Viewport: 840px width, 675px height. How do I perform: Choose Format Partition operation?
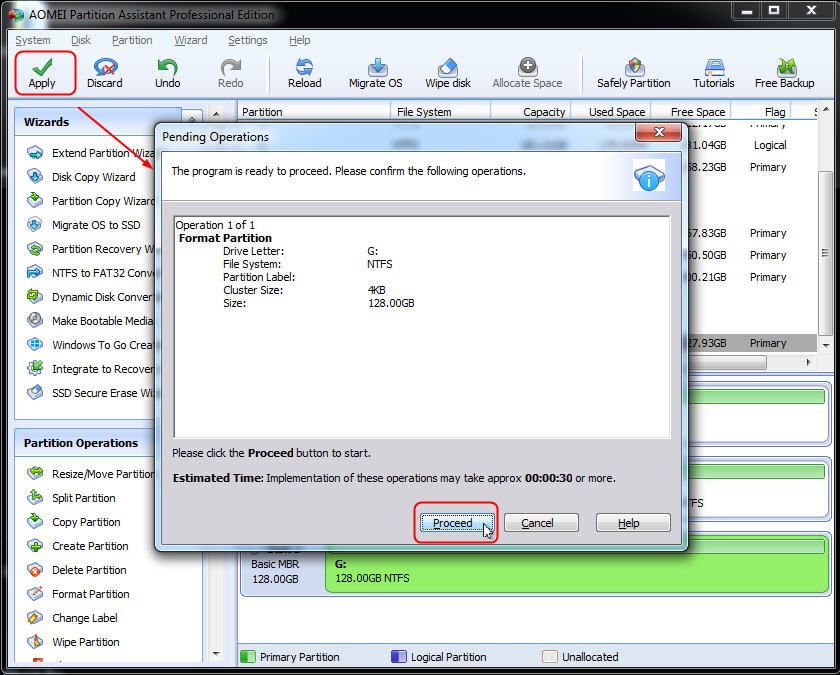click(79, 594)
